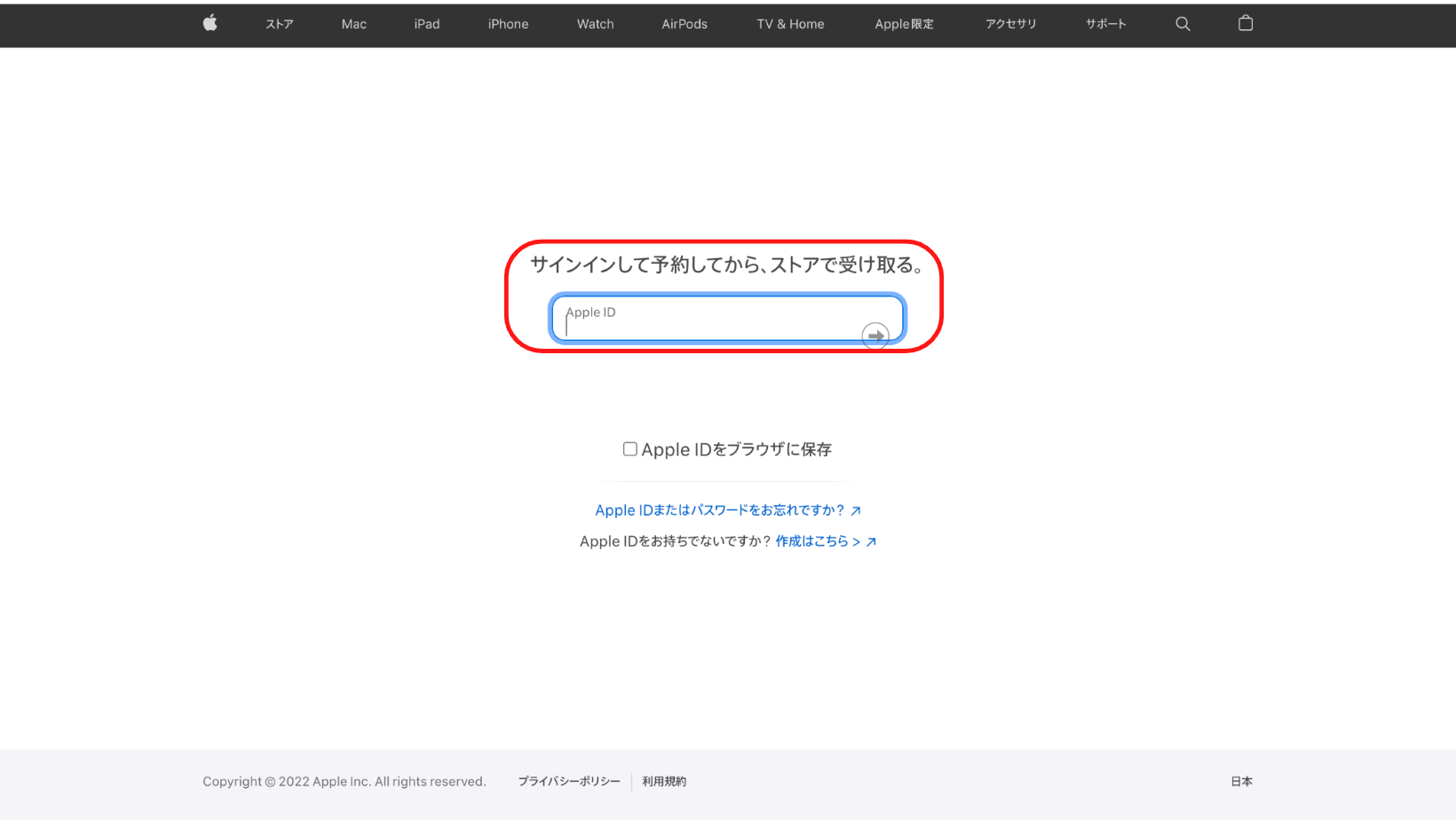
Task: Open 利用規約 footer link
Action: (664, 781)
